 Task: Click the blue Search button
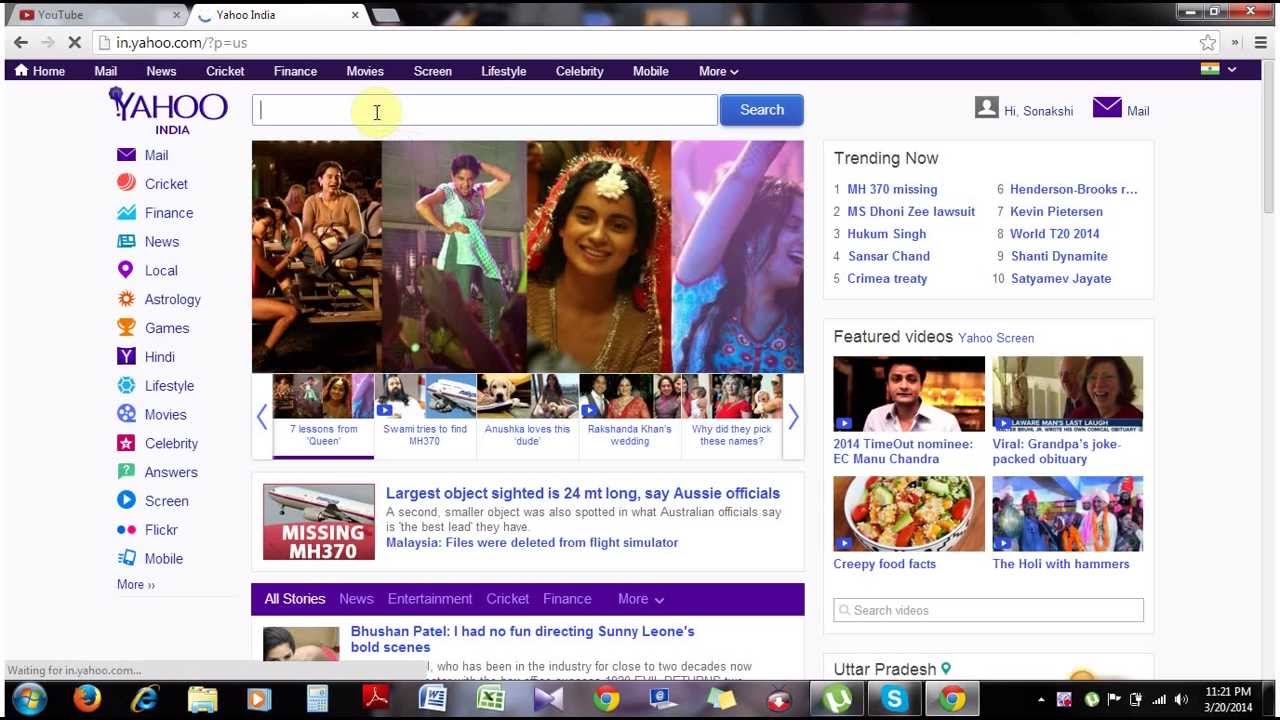point(762,110)
